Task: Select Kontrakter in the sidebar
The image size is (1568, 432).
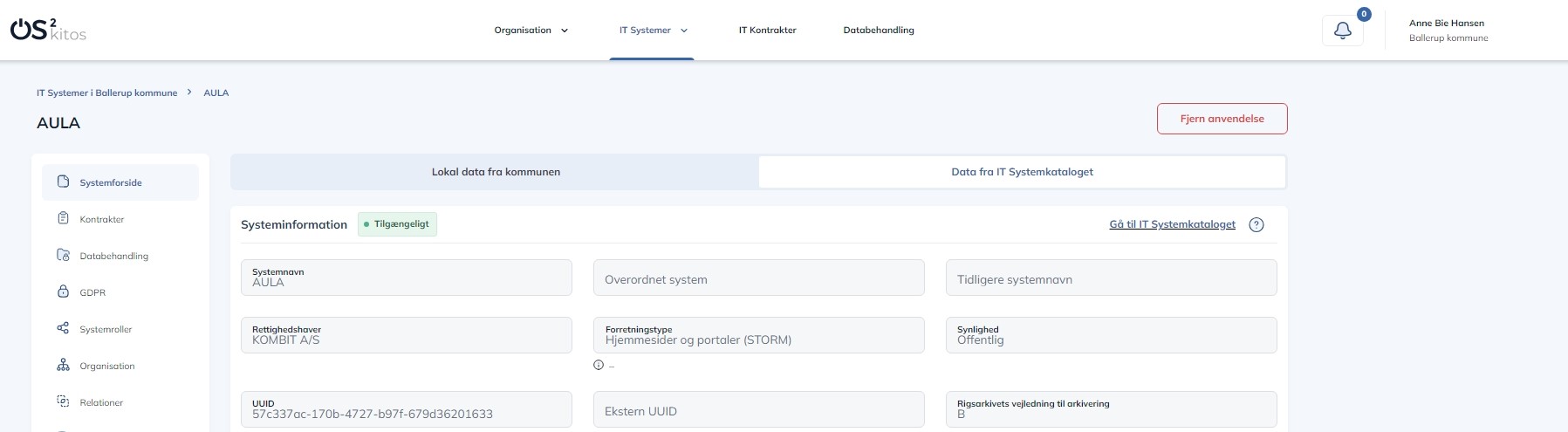Action: [120, 219]
